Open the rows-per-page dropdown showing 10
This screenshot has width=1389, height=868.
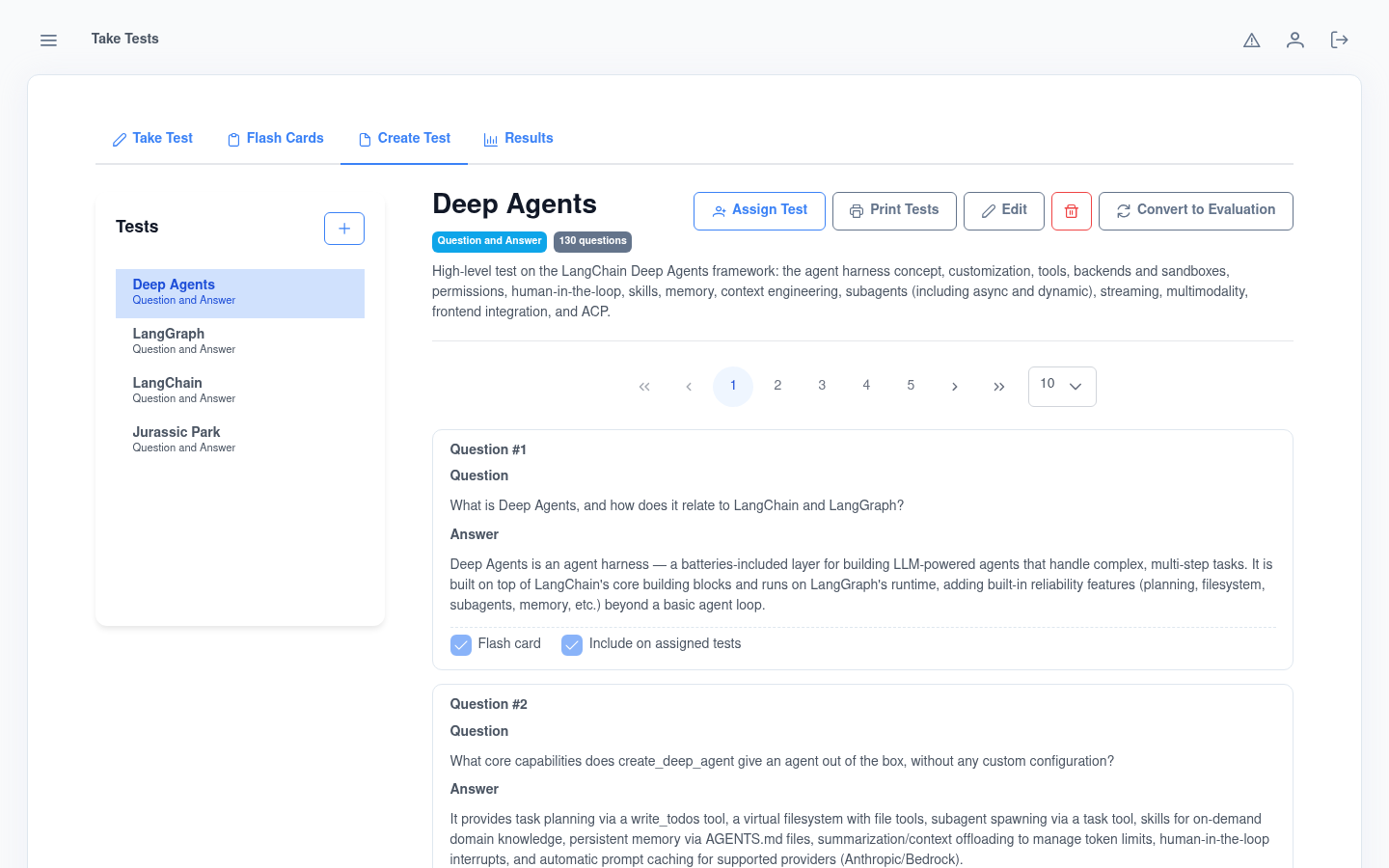[x=1062, y=387]
